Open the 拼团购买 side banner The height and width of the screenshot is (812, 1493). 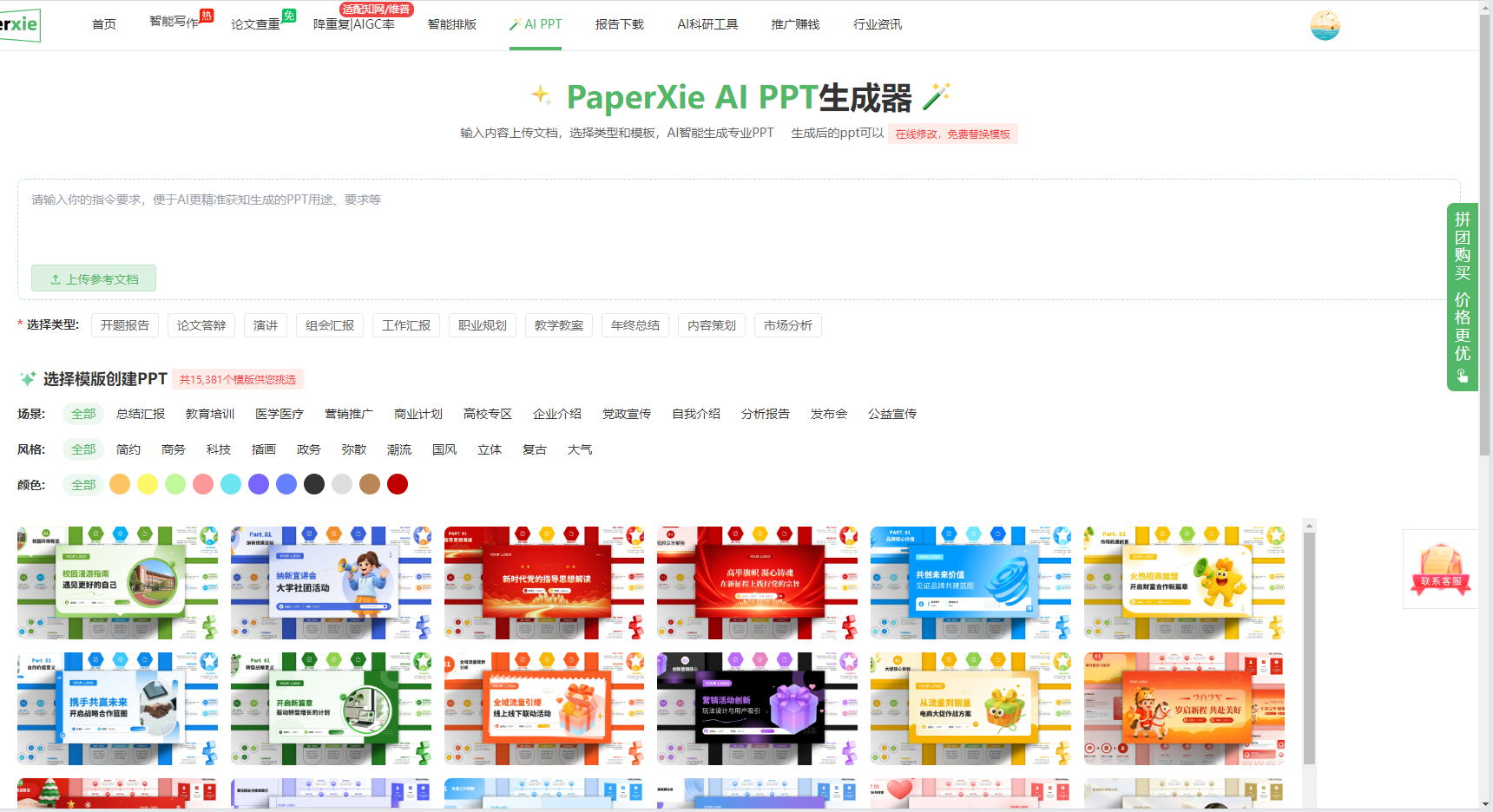(1463, 297)
